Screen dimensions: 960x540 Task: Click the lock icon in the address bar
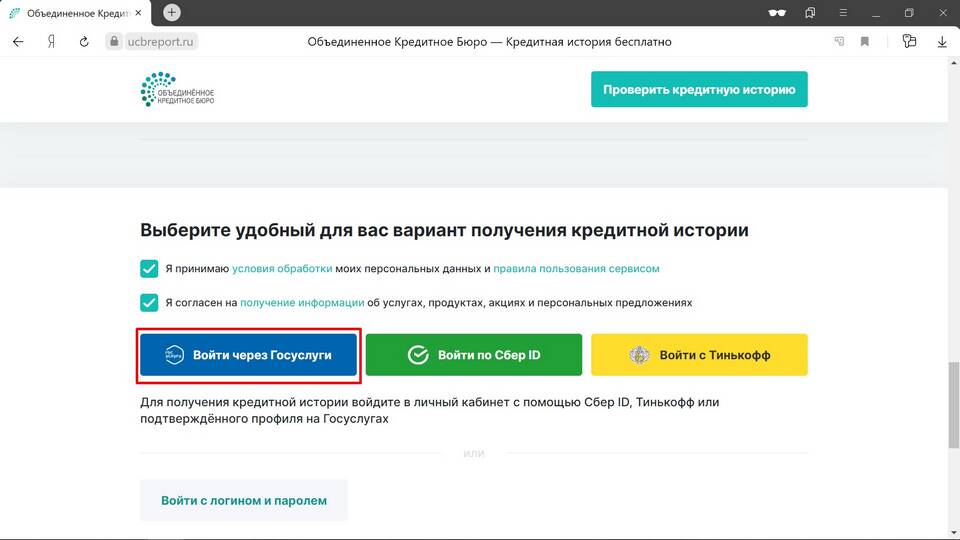coord(114,42)
